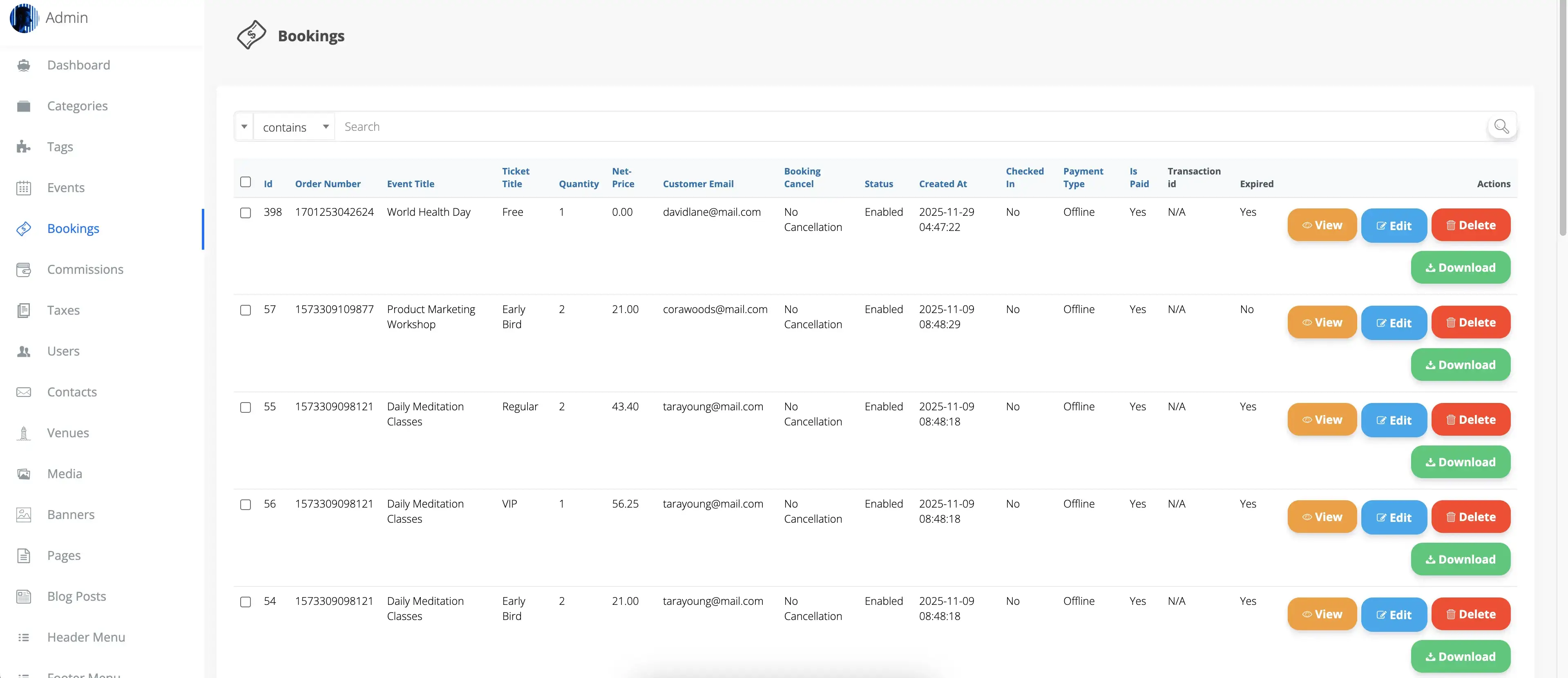The height and width of the screenshot is (678, 1568).
Task: Click the Admin profile avatar
Action: pos(24,18)
